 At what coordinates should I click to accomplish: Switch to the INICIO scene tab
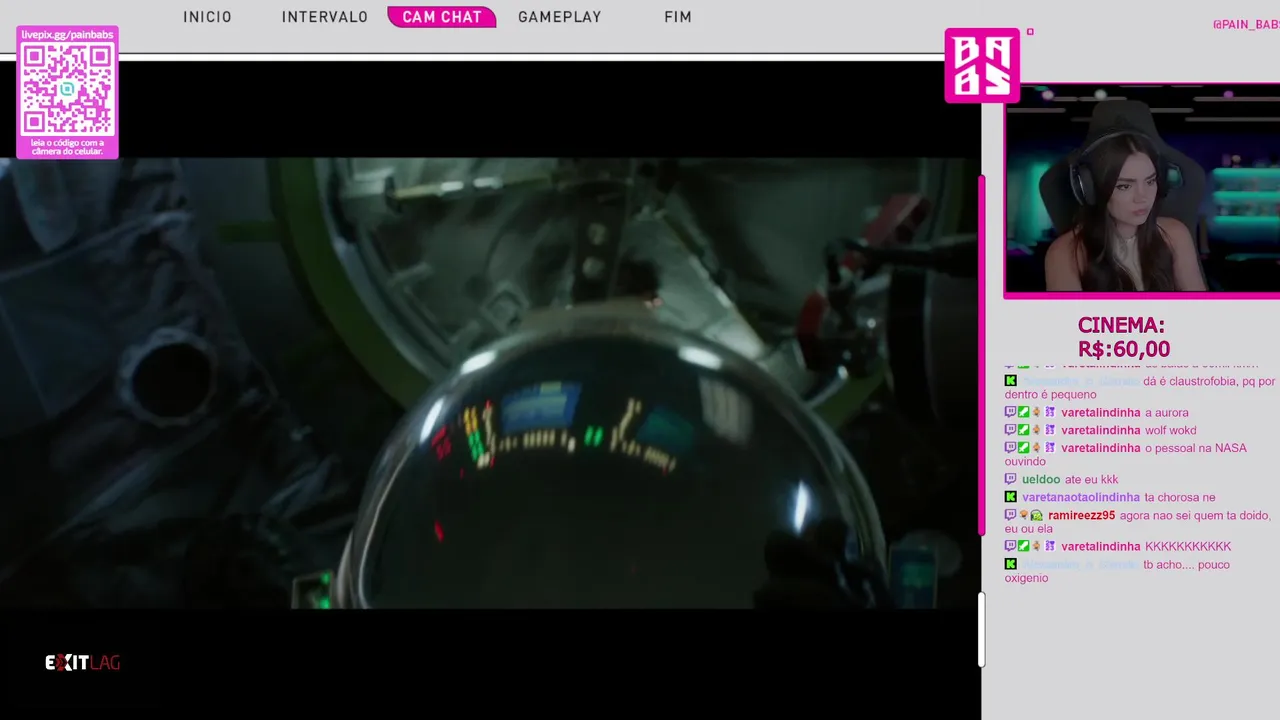(x=207, y=17)
